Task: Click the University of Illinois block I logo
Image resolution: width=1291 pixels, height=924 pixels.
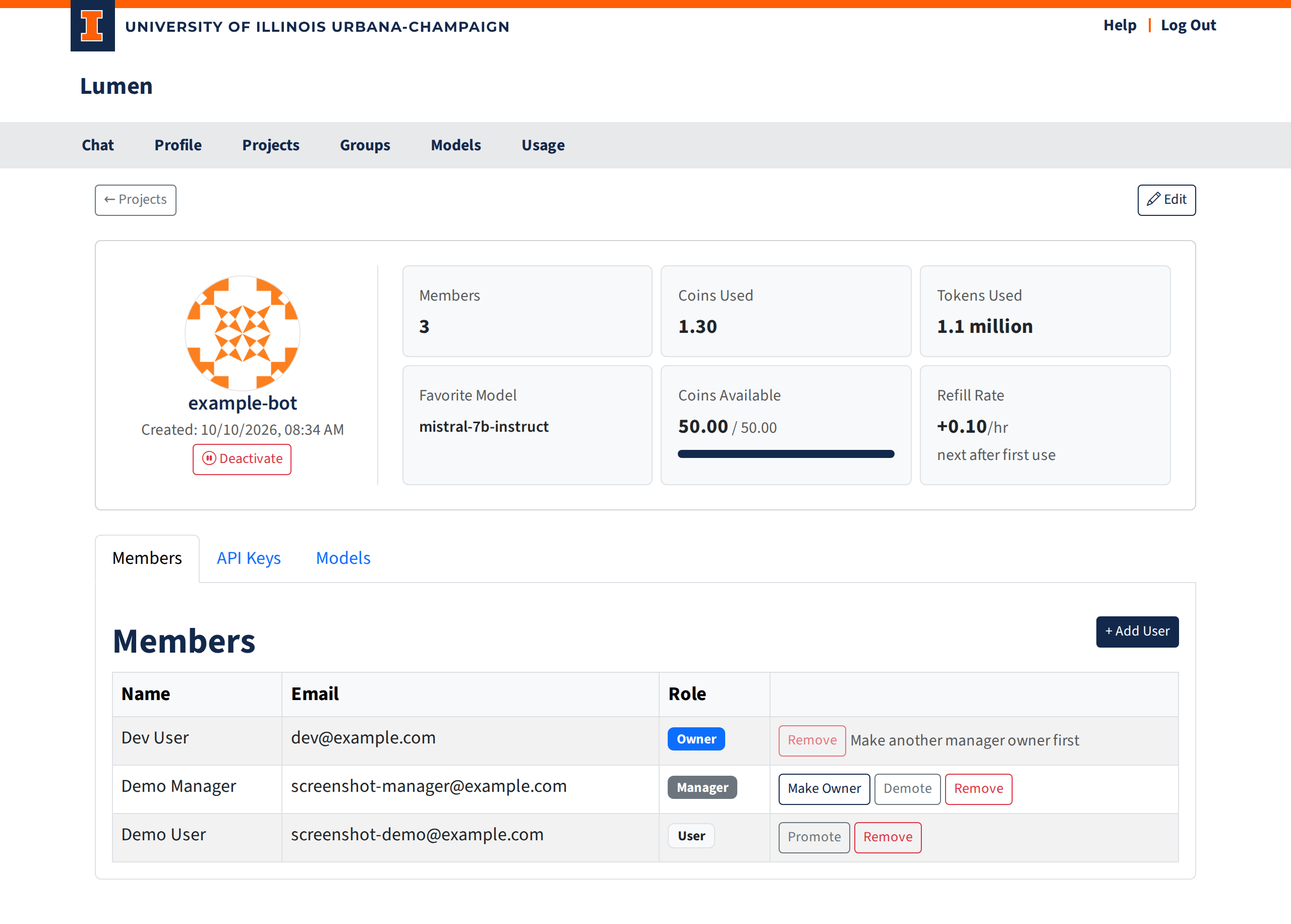Action: [x=93, y=26]
